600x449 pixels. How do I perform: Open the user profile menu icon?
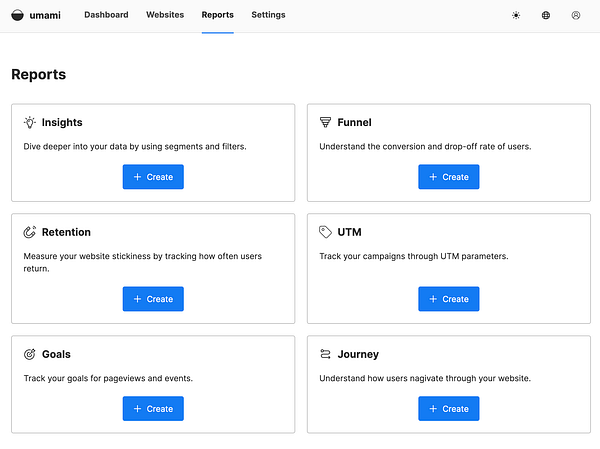coord(575,15)
